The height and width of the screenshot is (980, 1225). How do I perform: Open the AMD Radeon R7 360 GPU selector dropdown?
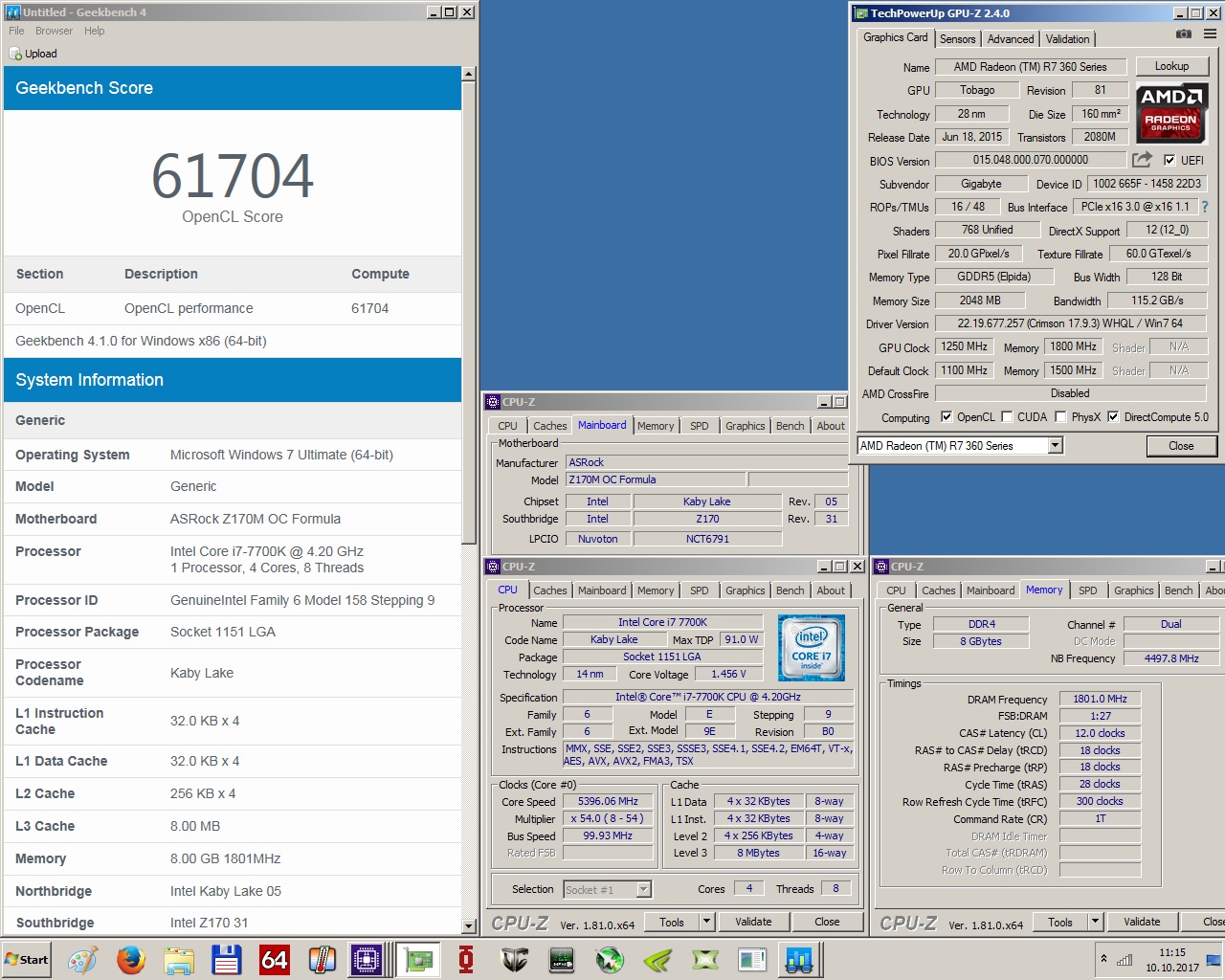click(x=1055, y=446)
